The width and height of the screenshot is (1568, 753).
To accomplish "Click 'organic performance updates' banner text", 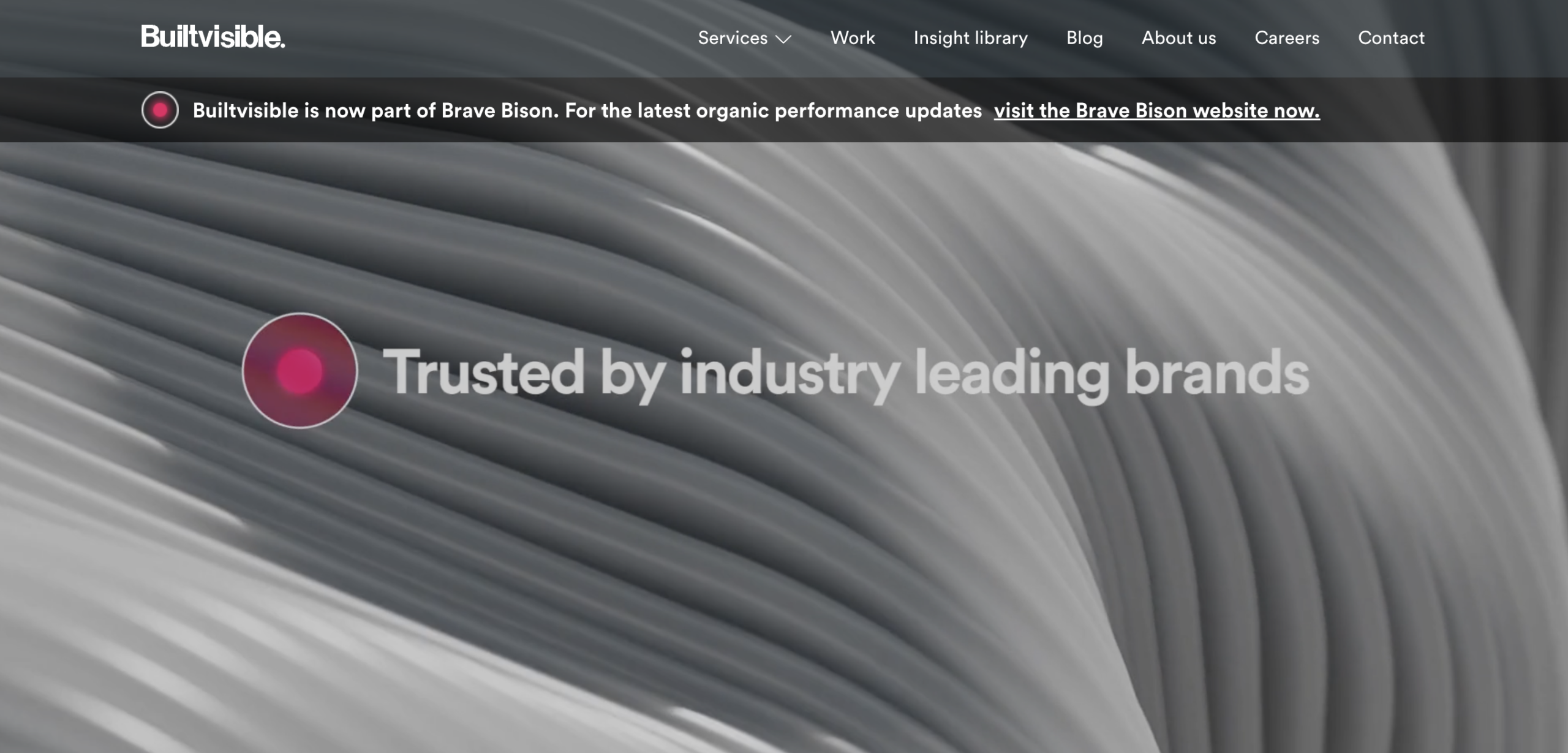I will point(839,110).
